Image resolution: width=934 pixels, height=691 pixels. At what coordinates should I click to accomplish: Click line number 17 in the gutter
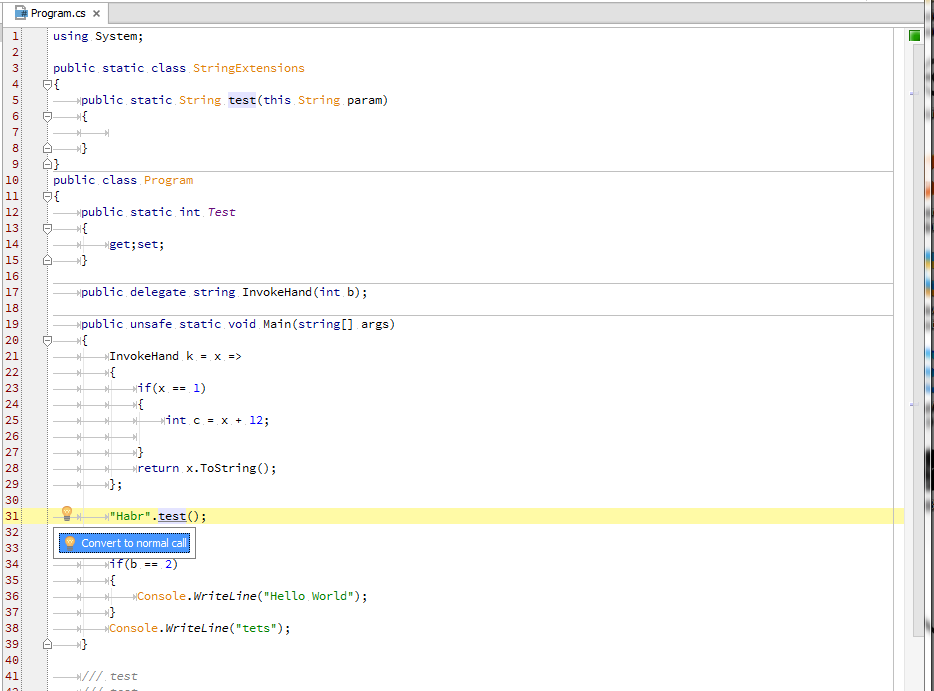(12, 291)
